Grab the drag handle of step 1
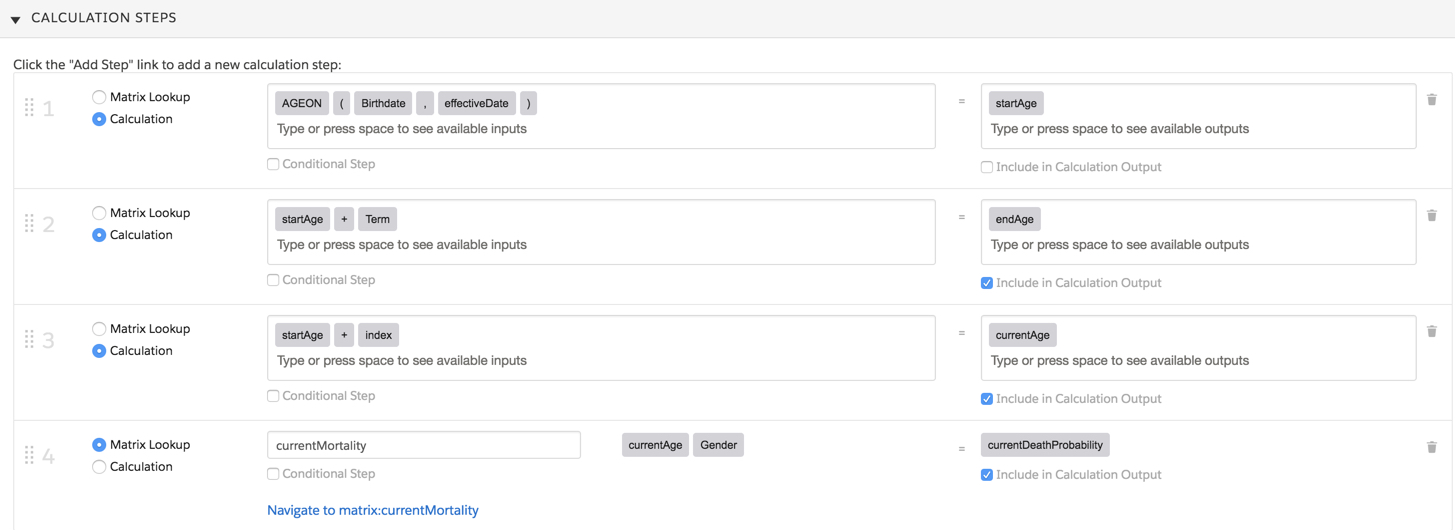1455x530 pixels. [29, 107]
